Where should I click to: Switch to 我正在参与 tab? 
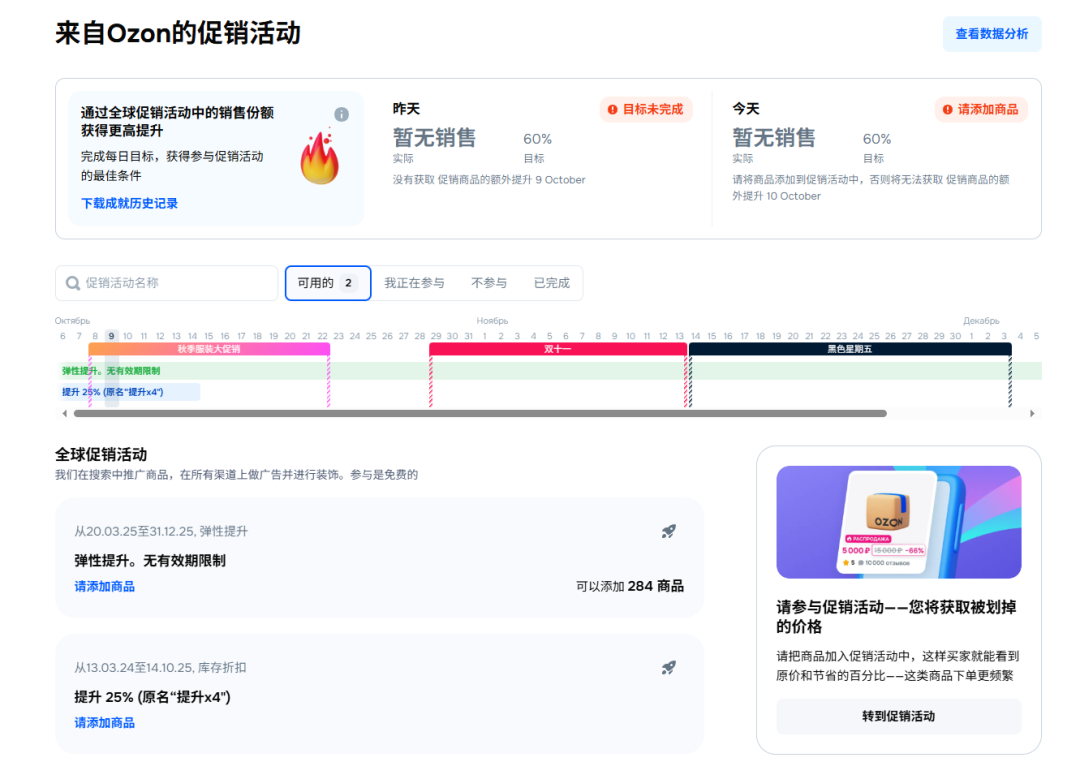(x=414, y=283)
